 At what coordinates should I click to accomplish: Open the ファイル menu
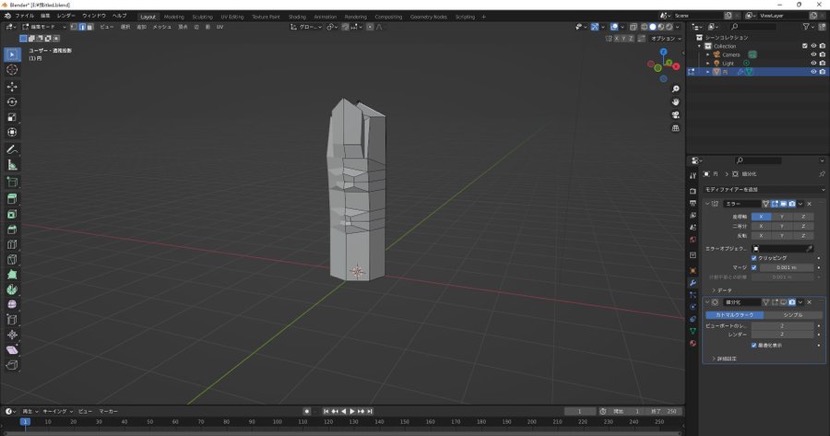(25, 16)
